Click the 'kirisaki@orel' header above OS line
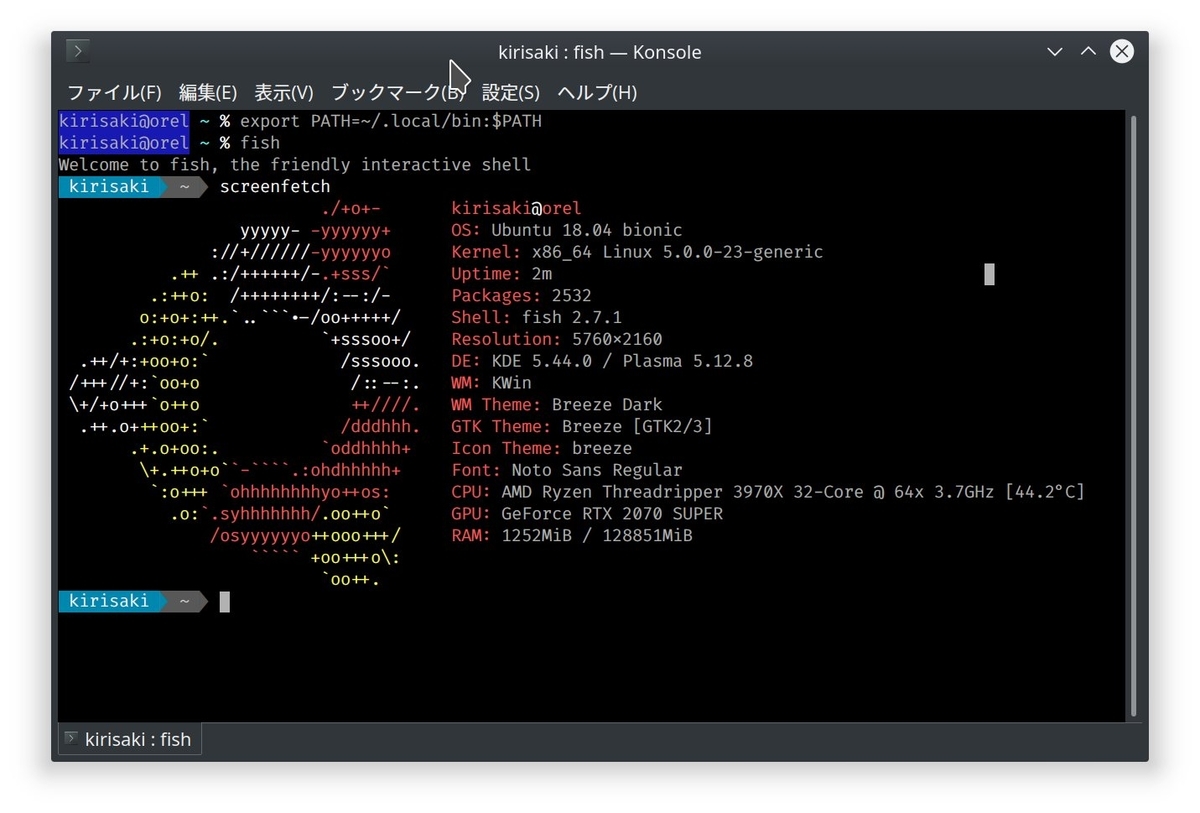 517,209
